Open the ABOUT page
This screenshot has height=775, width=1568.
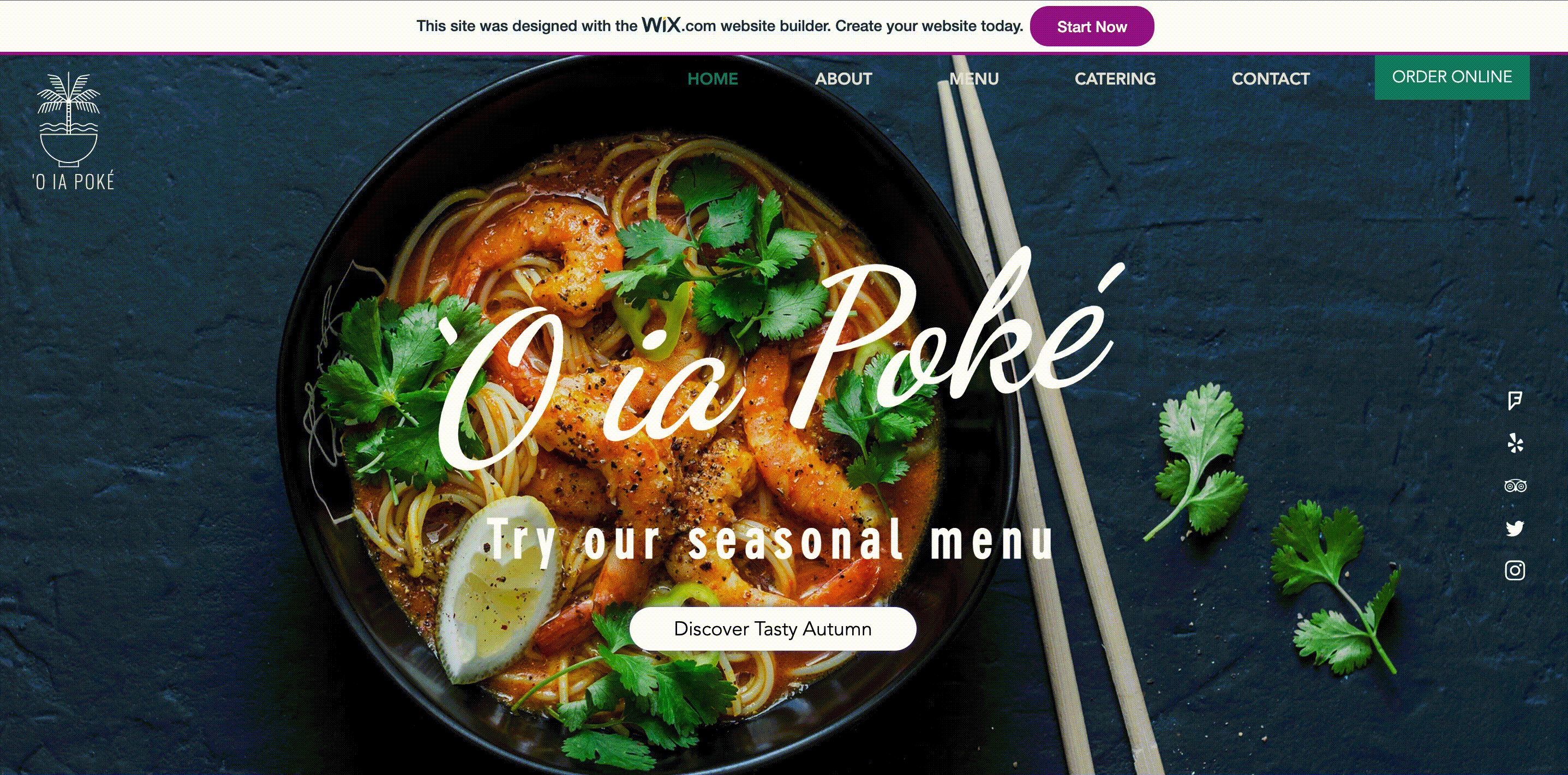click(x=843, y=79)
